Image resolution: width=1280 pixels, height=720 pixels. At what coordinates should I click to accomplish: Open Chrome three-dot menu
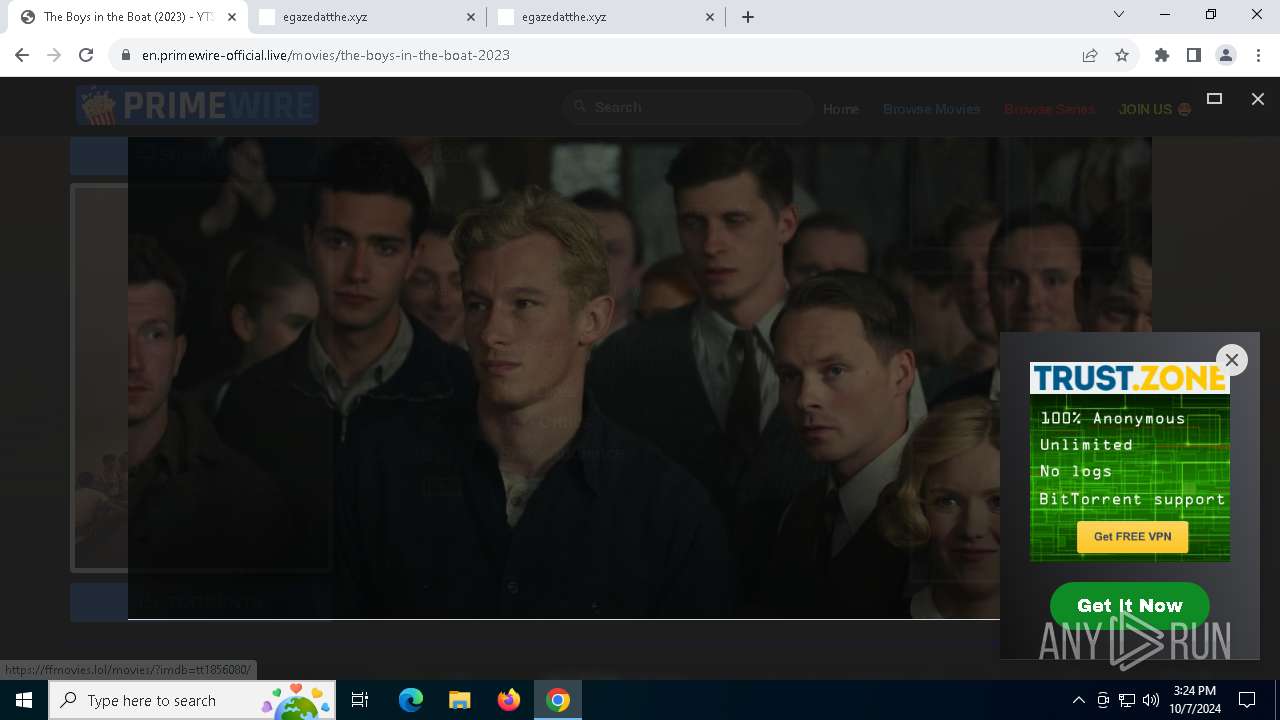click(1258, 55)
